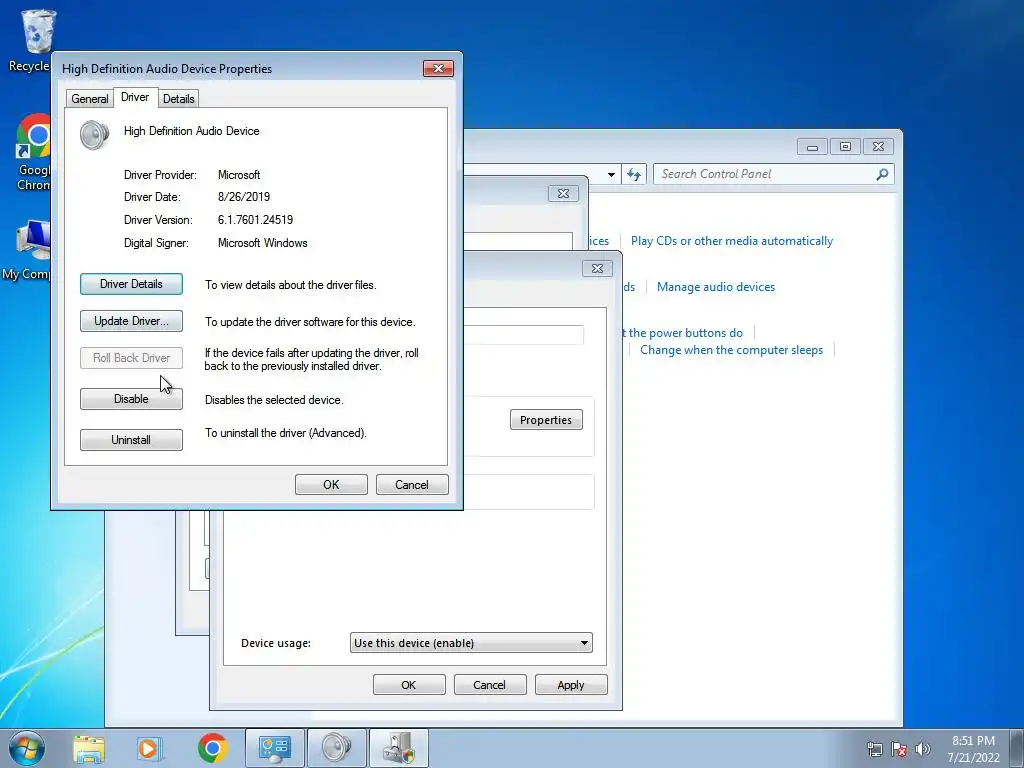Open the Action Center flag icon

click(899, 749)
